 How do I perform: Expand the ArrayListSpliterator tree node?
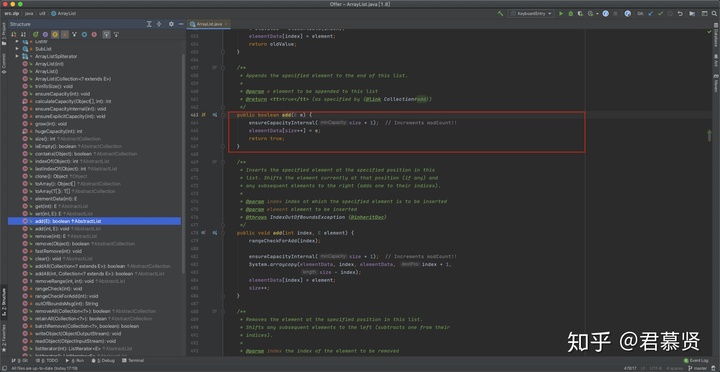point(17,56)
